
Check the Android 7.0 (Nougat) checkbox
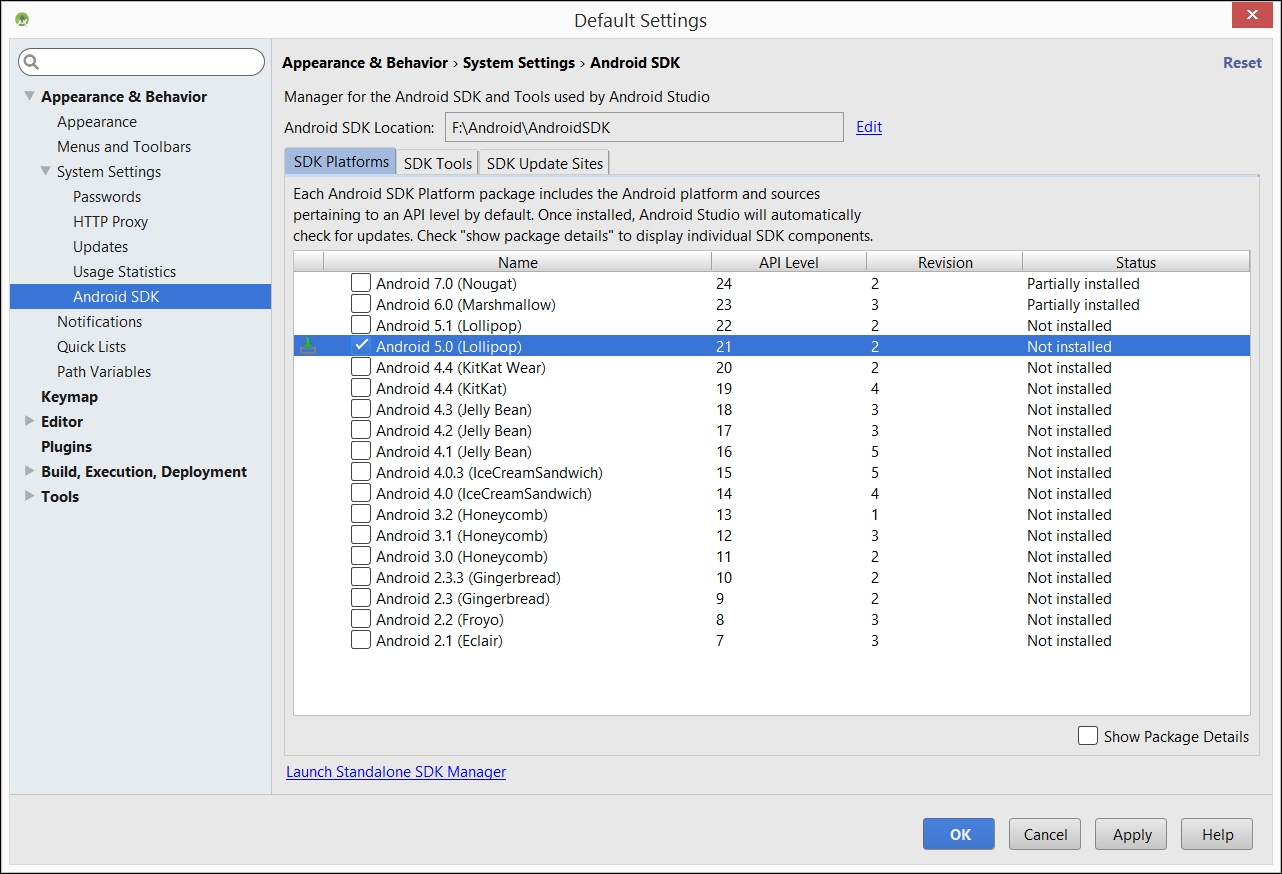[361, 283]
